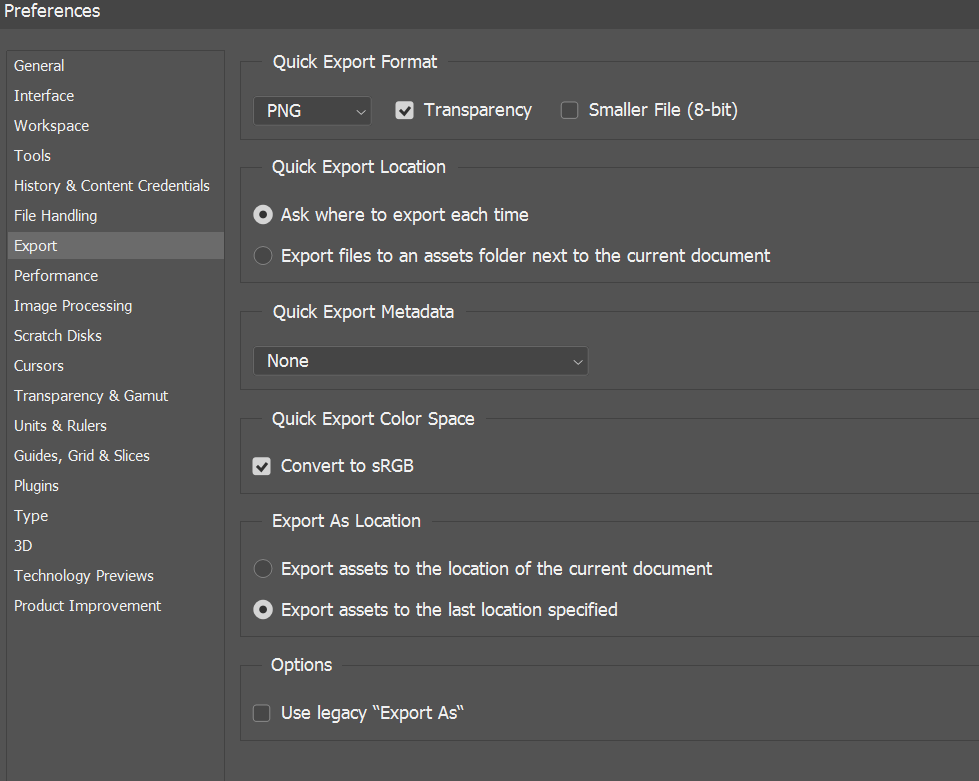The height and width of the screenshot is (781, 979).
Task: Uncheck Convert to sRGB
Action: pos(262,466)
